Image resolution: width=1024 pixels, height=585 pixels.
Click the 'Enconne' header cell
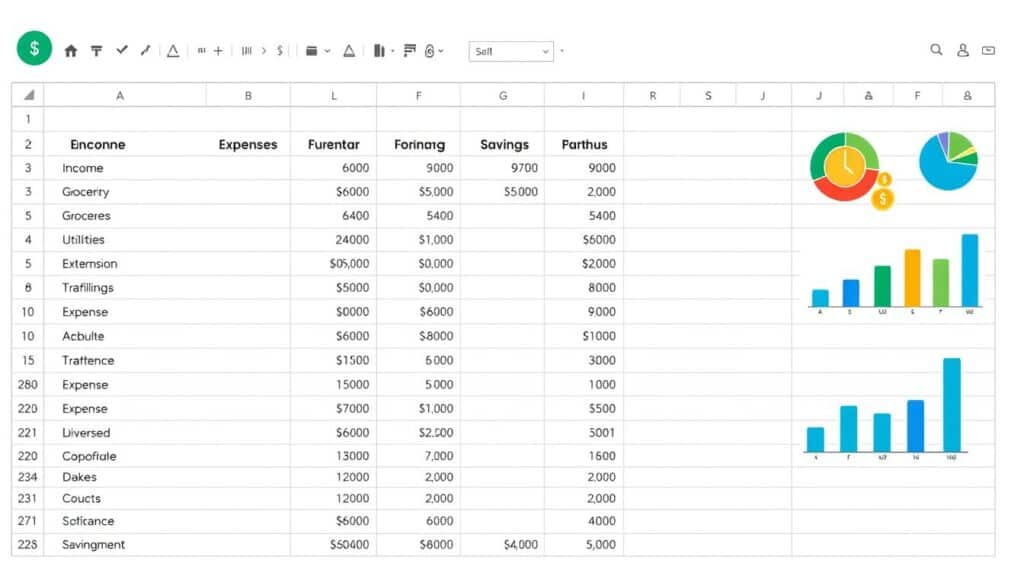coord(125,144)
